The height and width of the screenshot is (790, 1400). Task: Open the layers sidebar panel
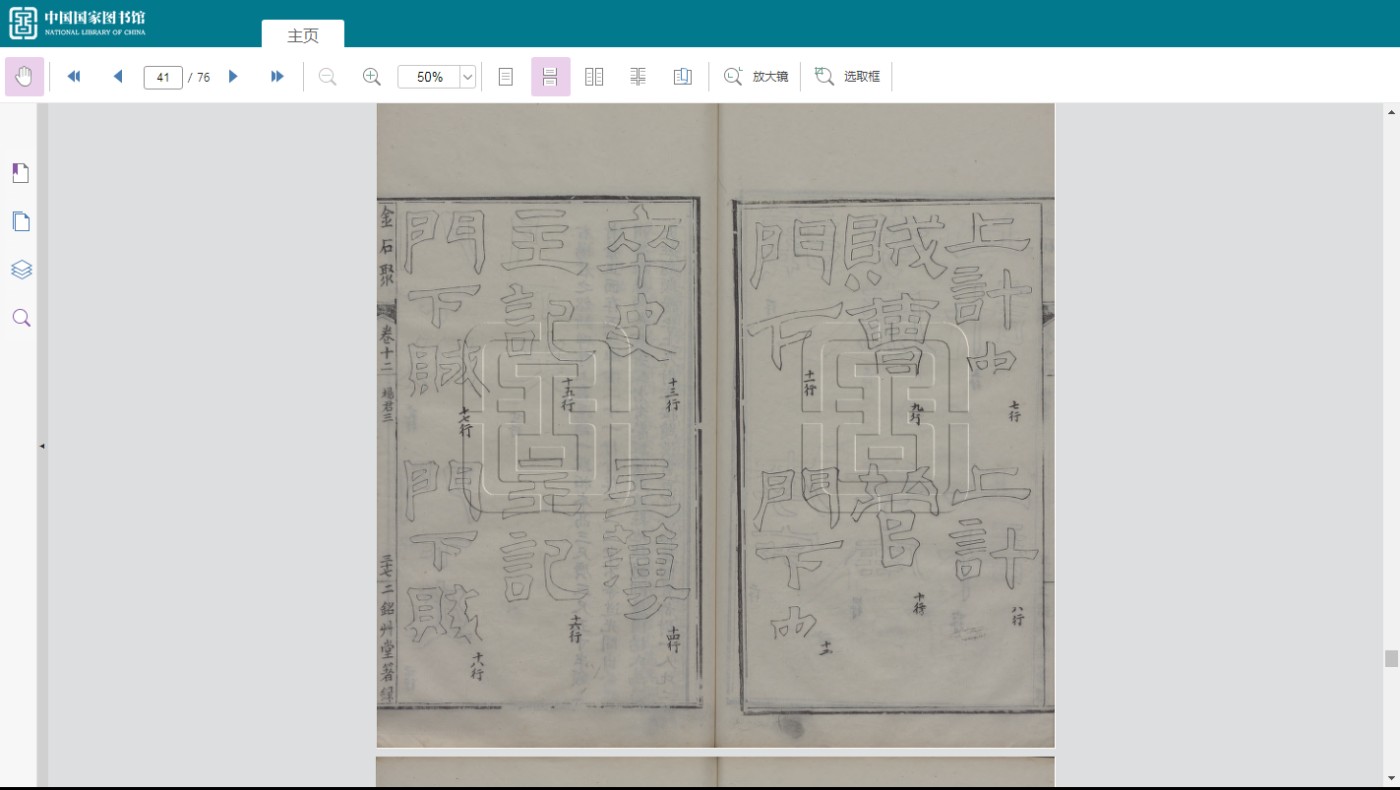pyautogui.click(x=21, y=269)
